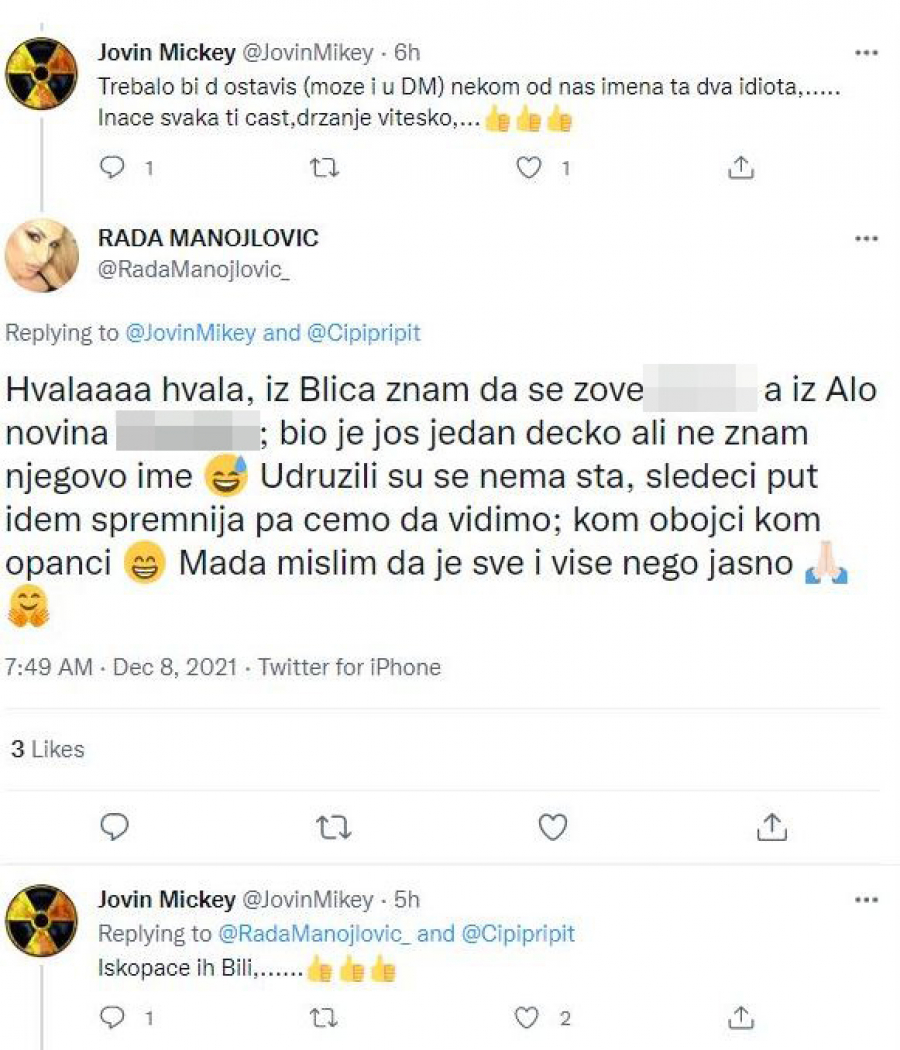Like Jovin Mickey's first tweet
The image size is (900, 1050).
coord(527,168)
